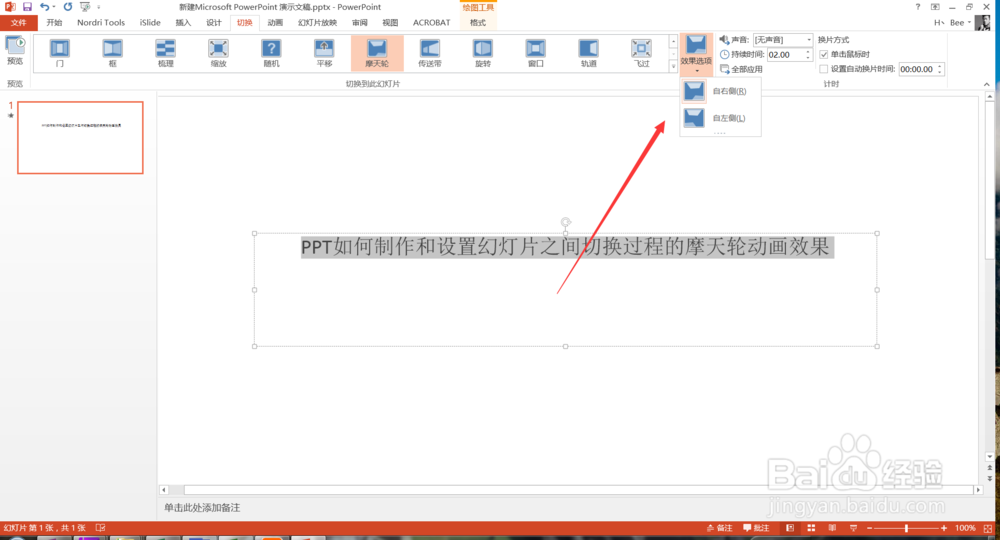This screenshot has height=540, width=1000.
Task: Open the ACROBAT tab
Action: pos(431,22)
